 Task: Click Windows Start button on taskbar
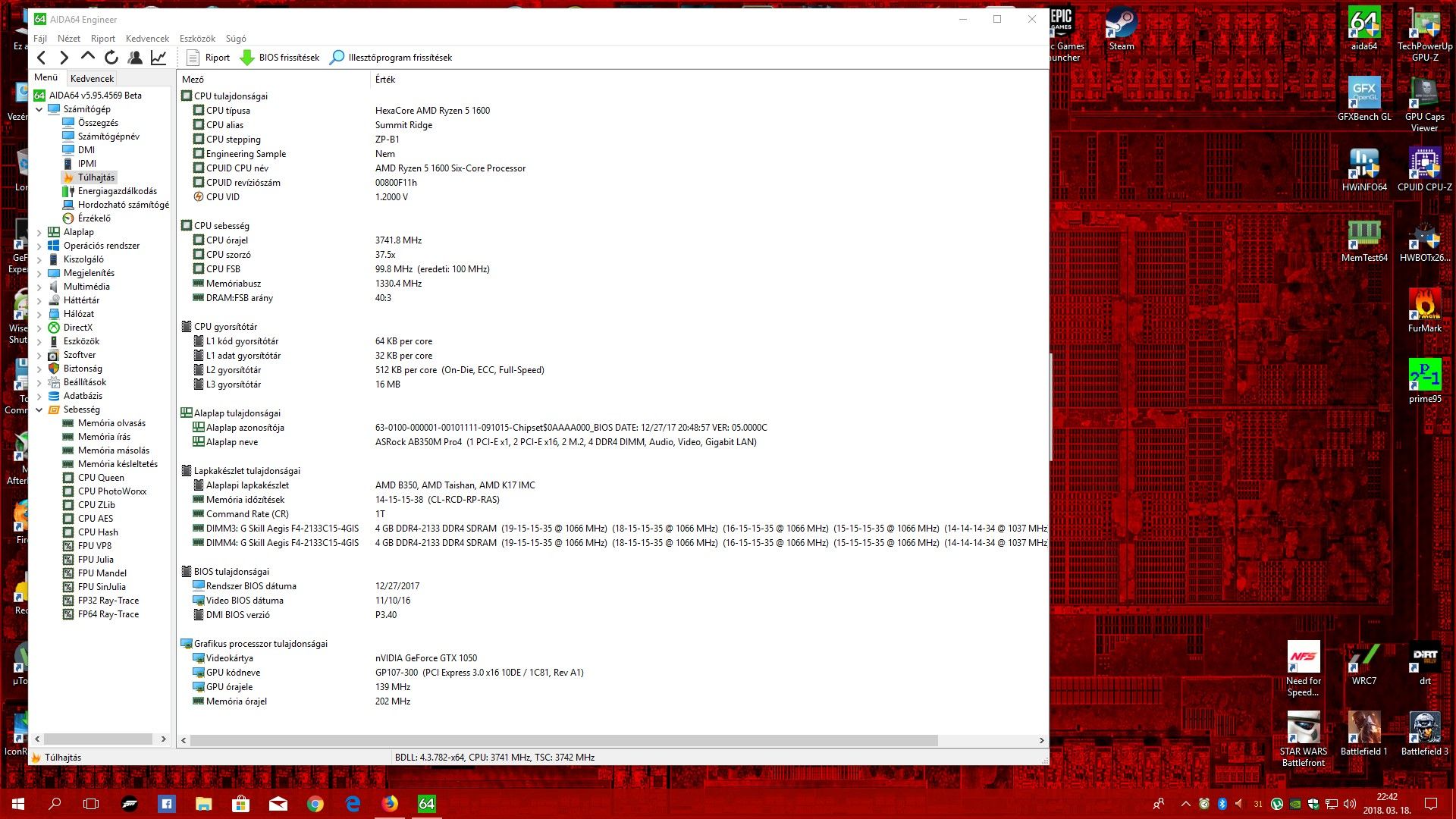point(18,804)
